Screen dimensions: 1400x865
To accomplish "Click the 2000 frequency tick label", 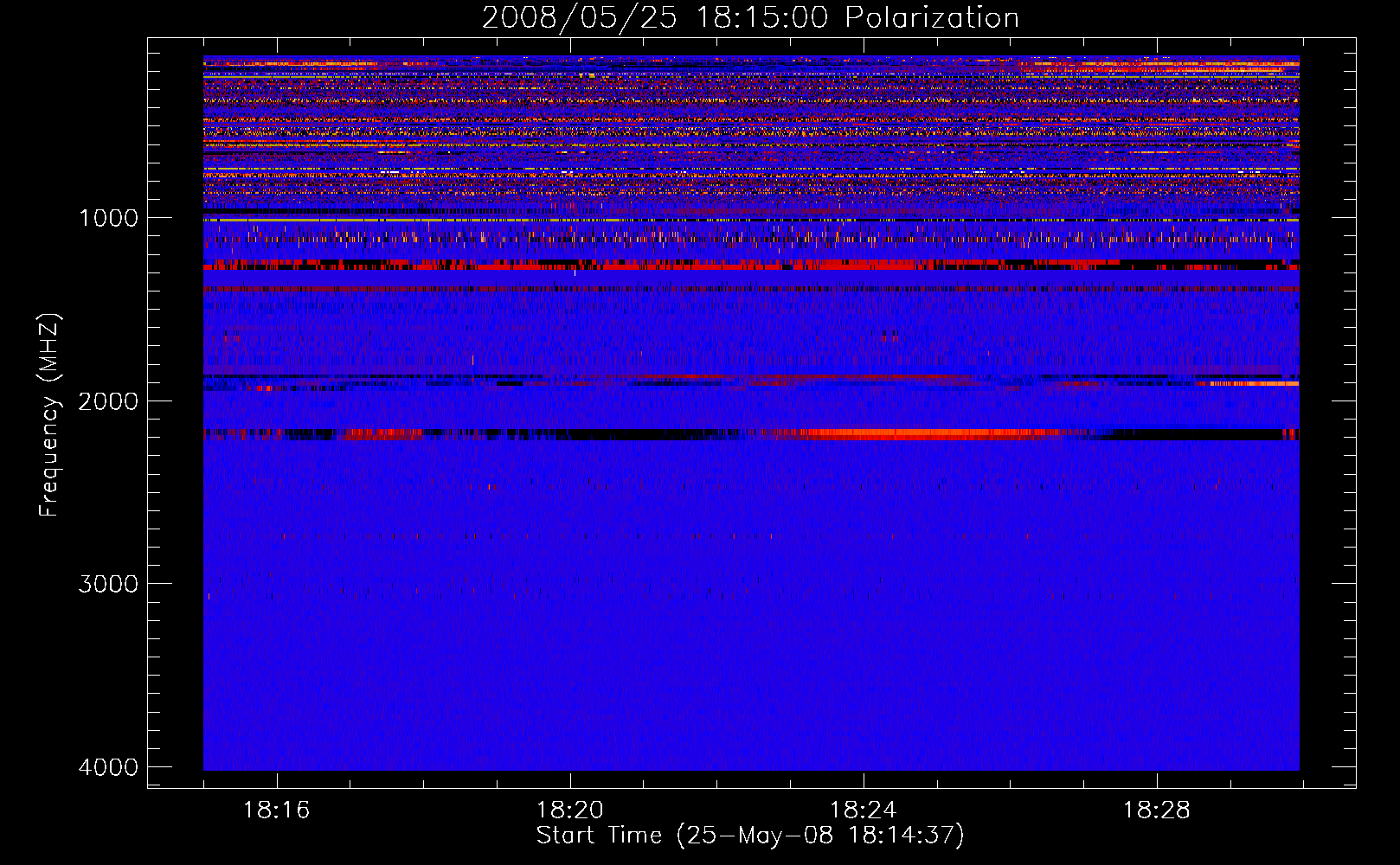I will point(108,400).
